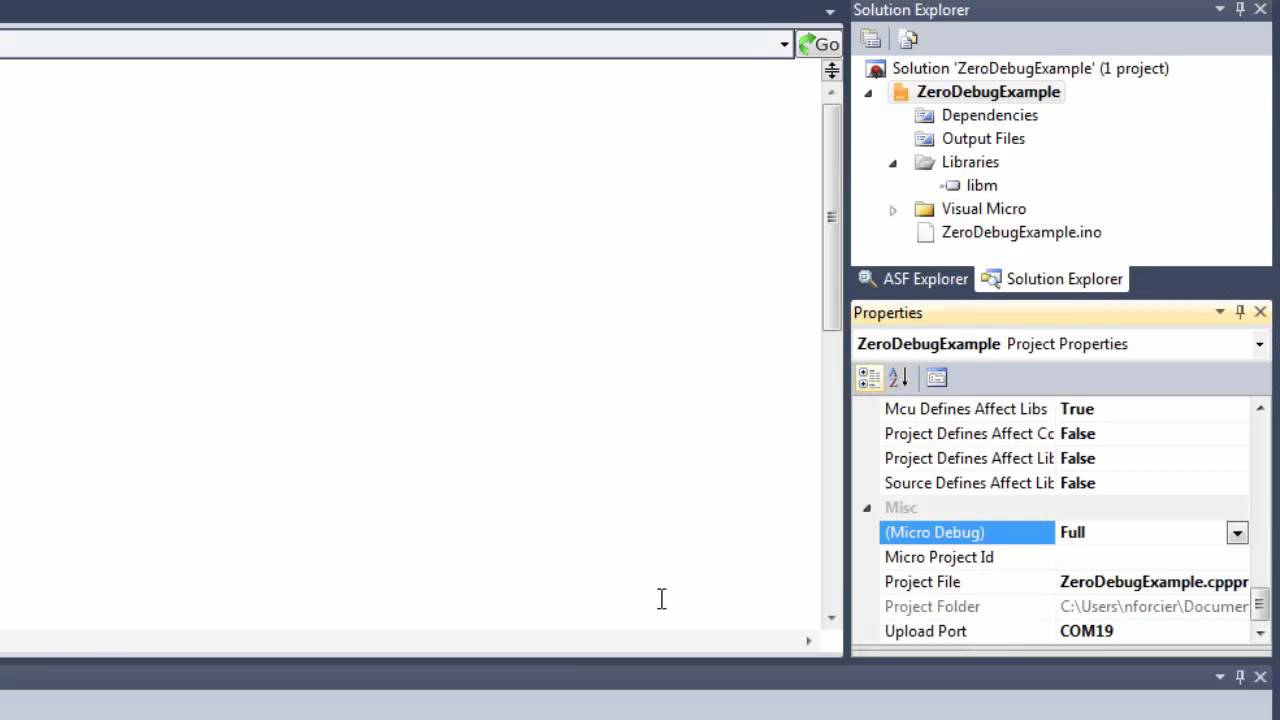1280x720 pixels.
Task: Open Properties icon in Solution Explorer toolbar
Action: [871, 39]
